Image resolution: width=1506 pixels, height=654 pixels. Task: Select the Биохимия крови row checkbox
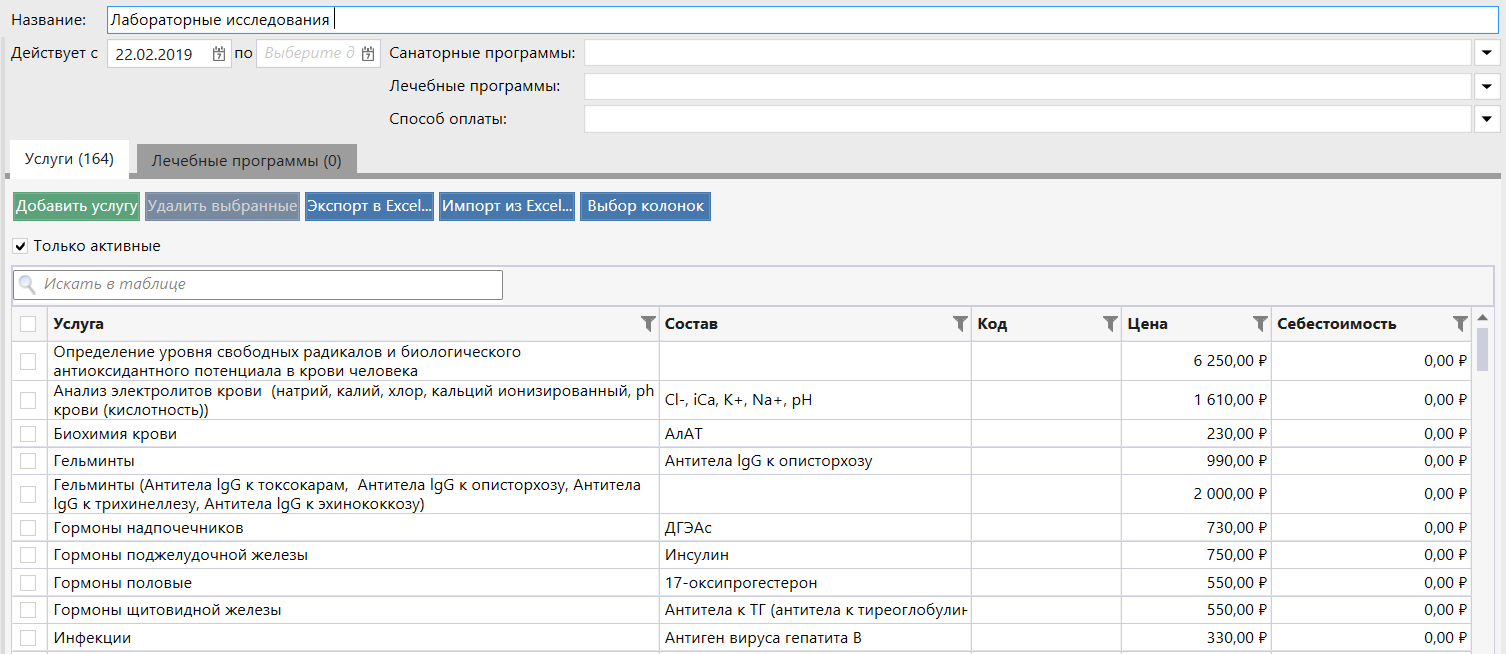coord(28,434)
